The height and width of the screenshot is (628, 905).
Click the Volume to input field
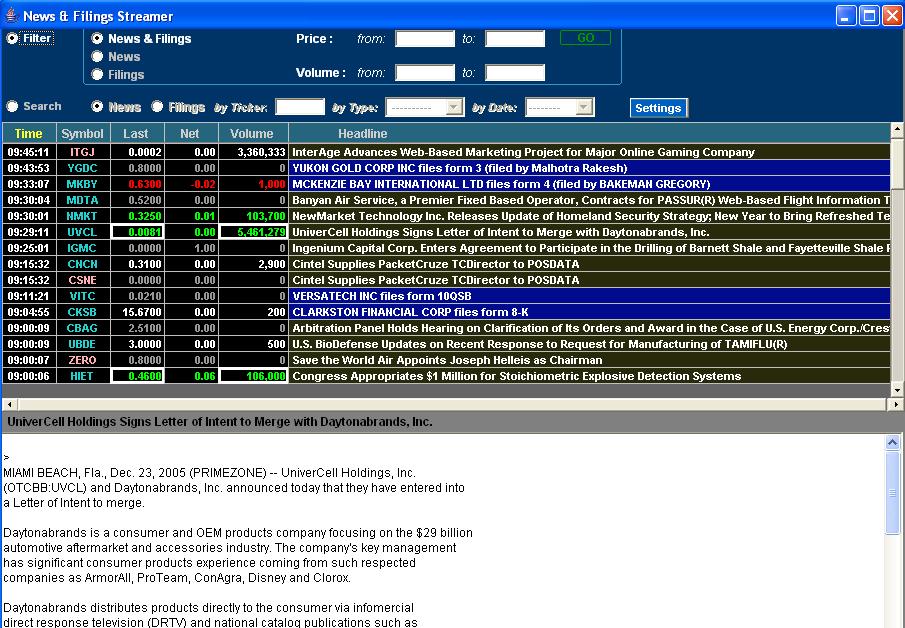click(x=515, y=73)
